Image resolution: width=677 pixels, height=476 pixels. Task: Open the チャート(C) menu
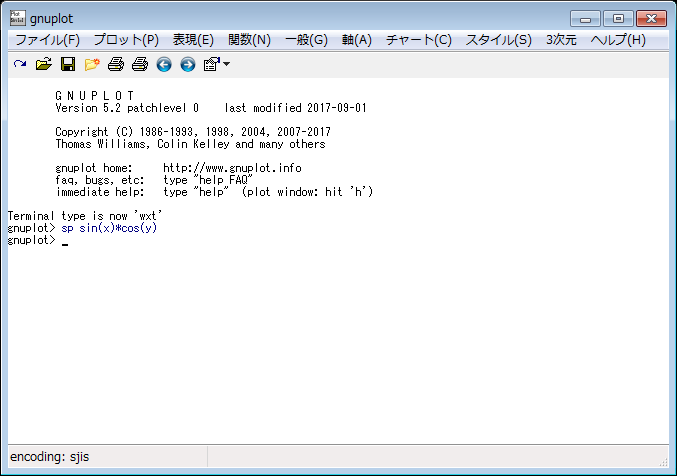click(418, 40)
